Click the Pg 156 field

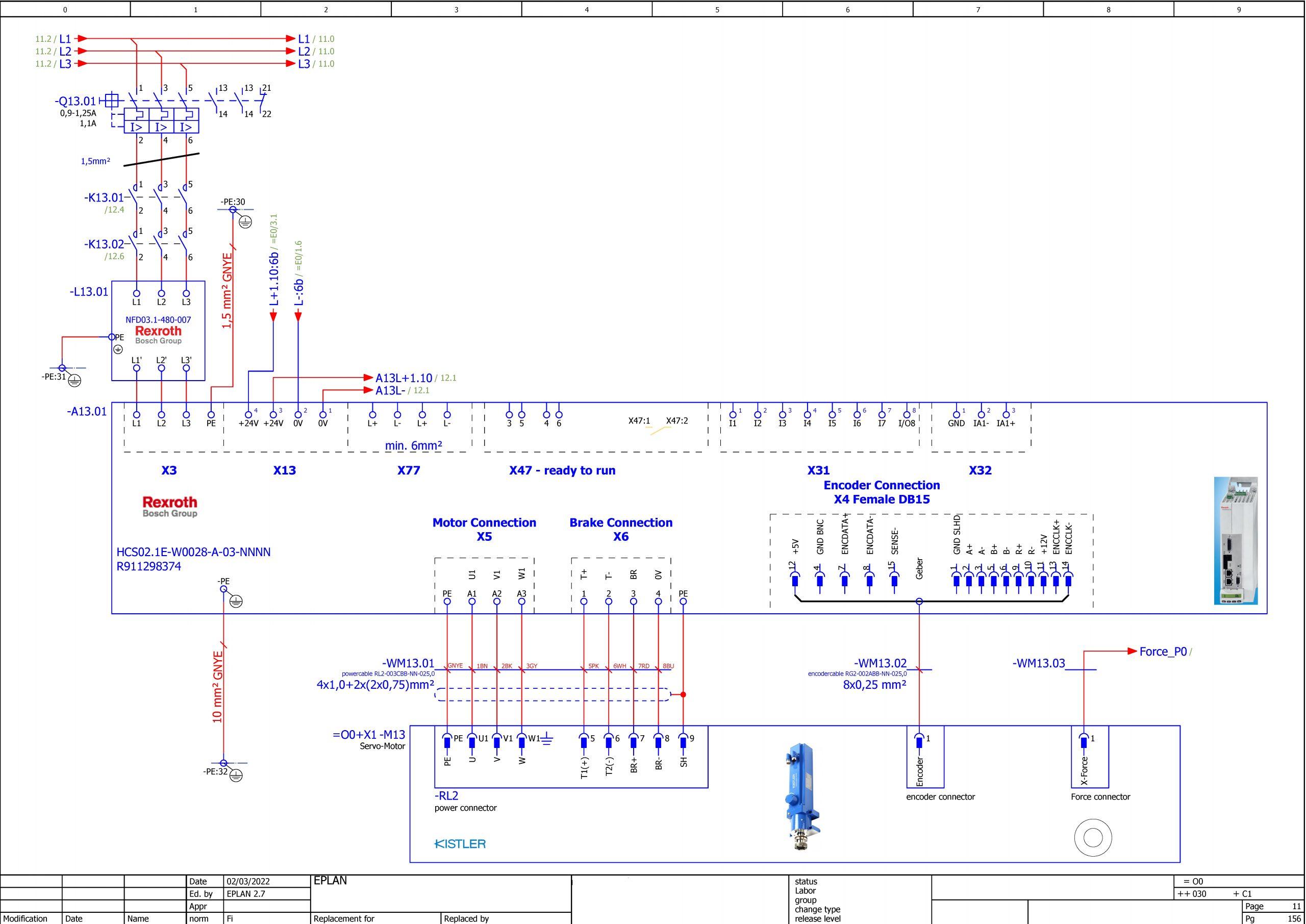click(1273, 918)
